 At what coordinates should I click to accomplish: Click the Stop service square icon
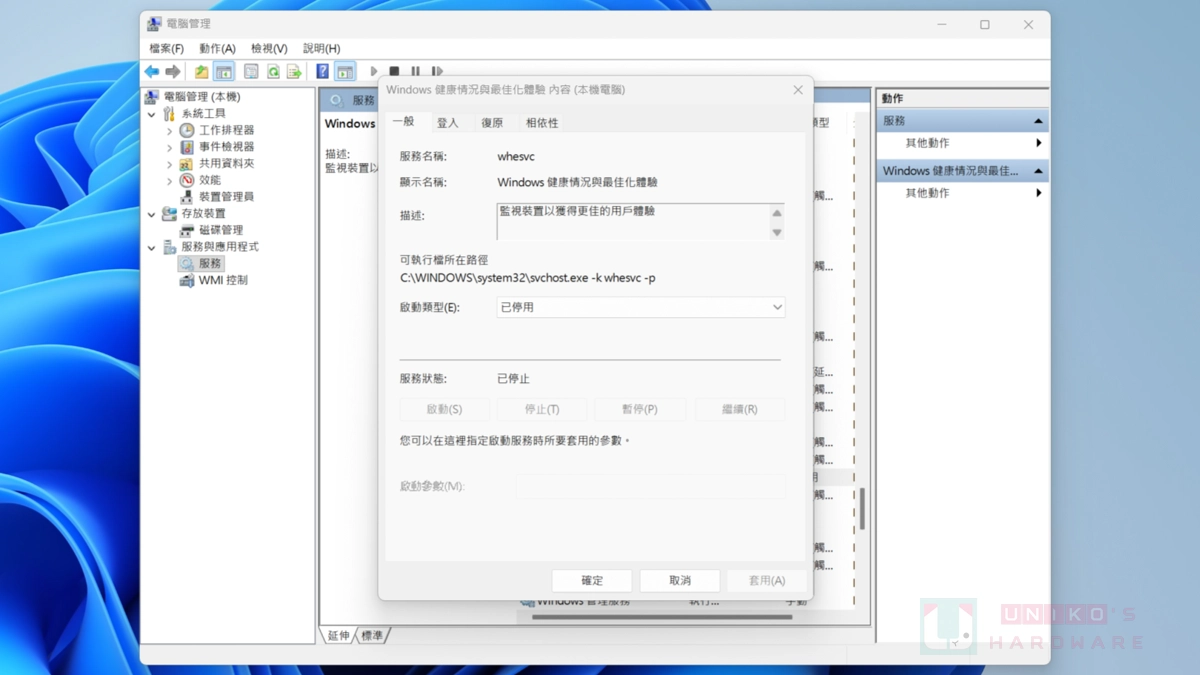(x=395, y=72)
